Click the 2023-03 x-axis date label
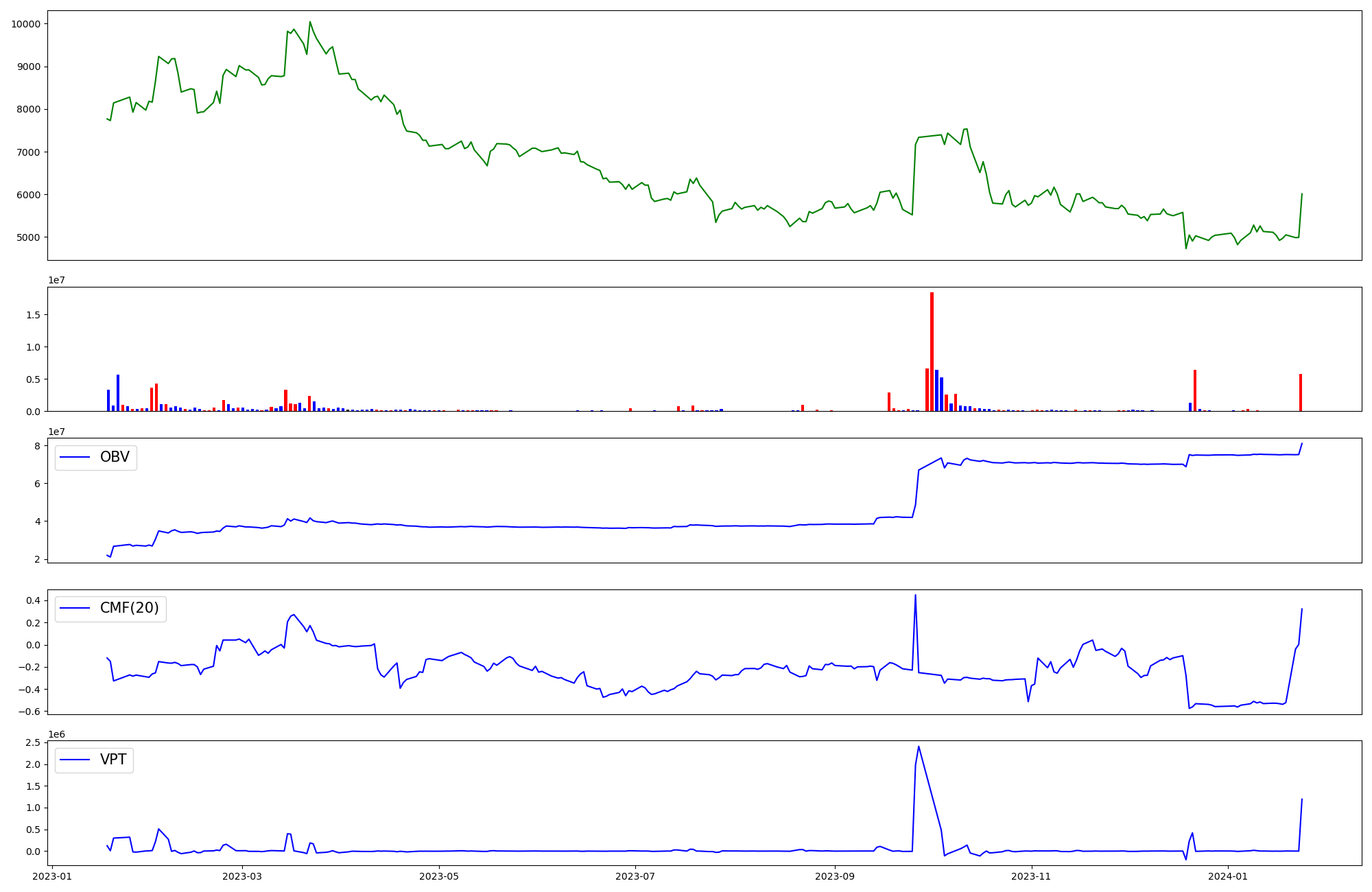Viewport: 1372px width, 892px height. (x=243, y=876)
